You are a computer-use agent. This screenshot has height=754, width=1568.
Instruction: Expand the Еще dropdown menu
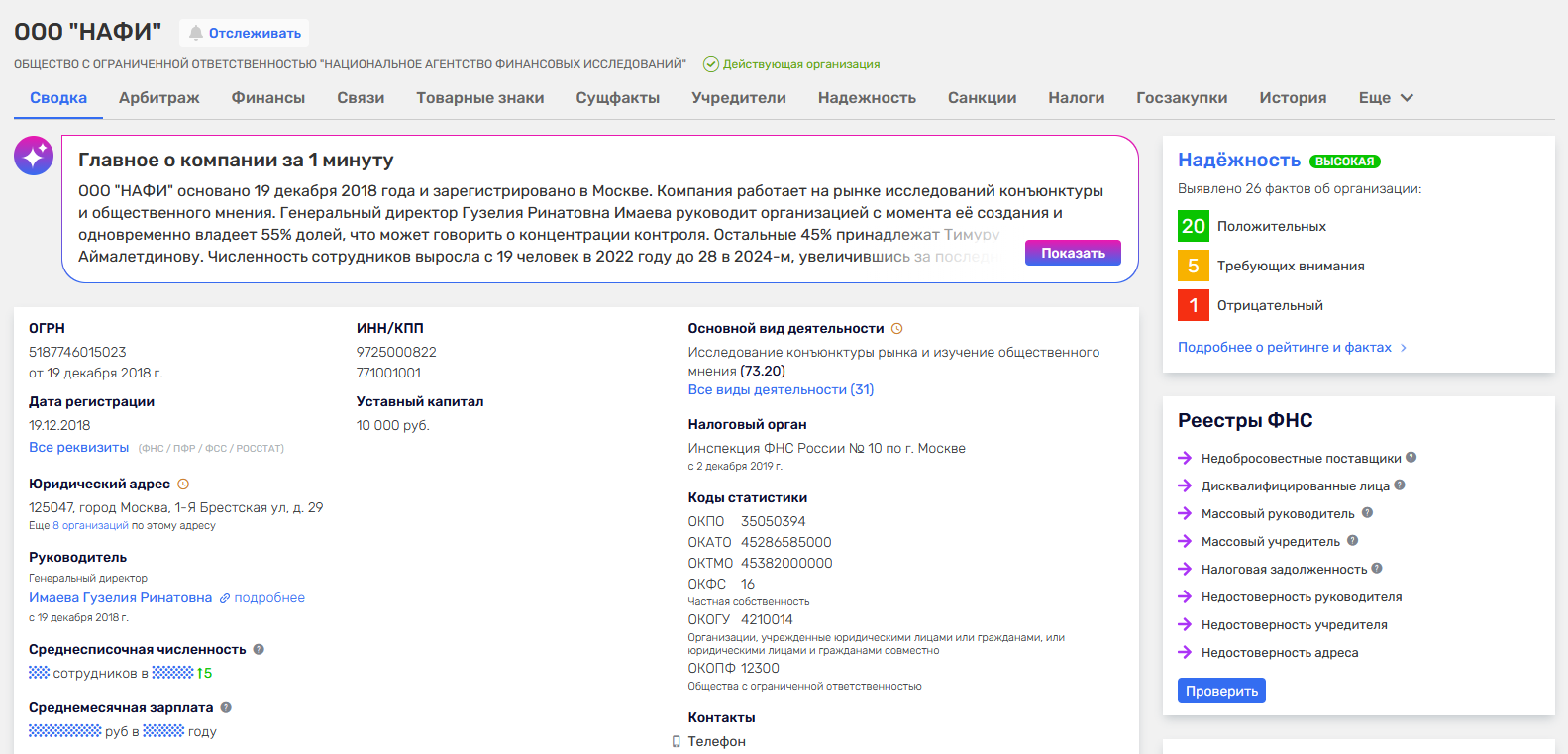click(x=1386, y=98)
